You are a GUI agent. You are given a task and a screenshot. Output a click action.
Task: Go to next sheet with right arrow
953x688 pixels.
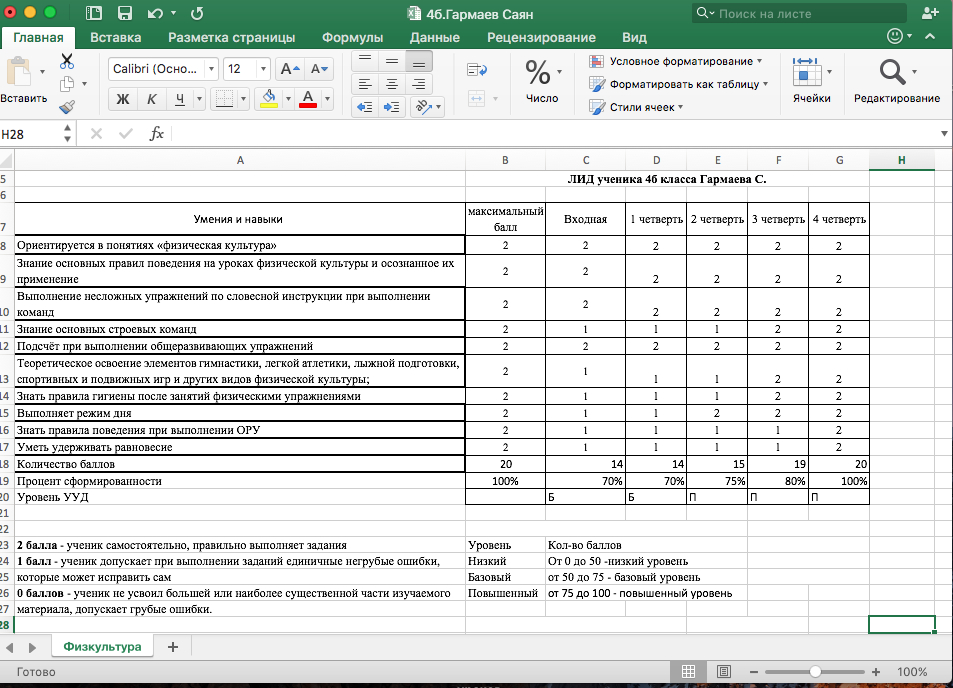[32, 647]
